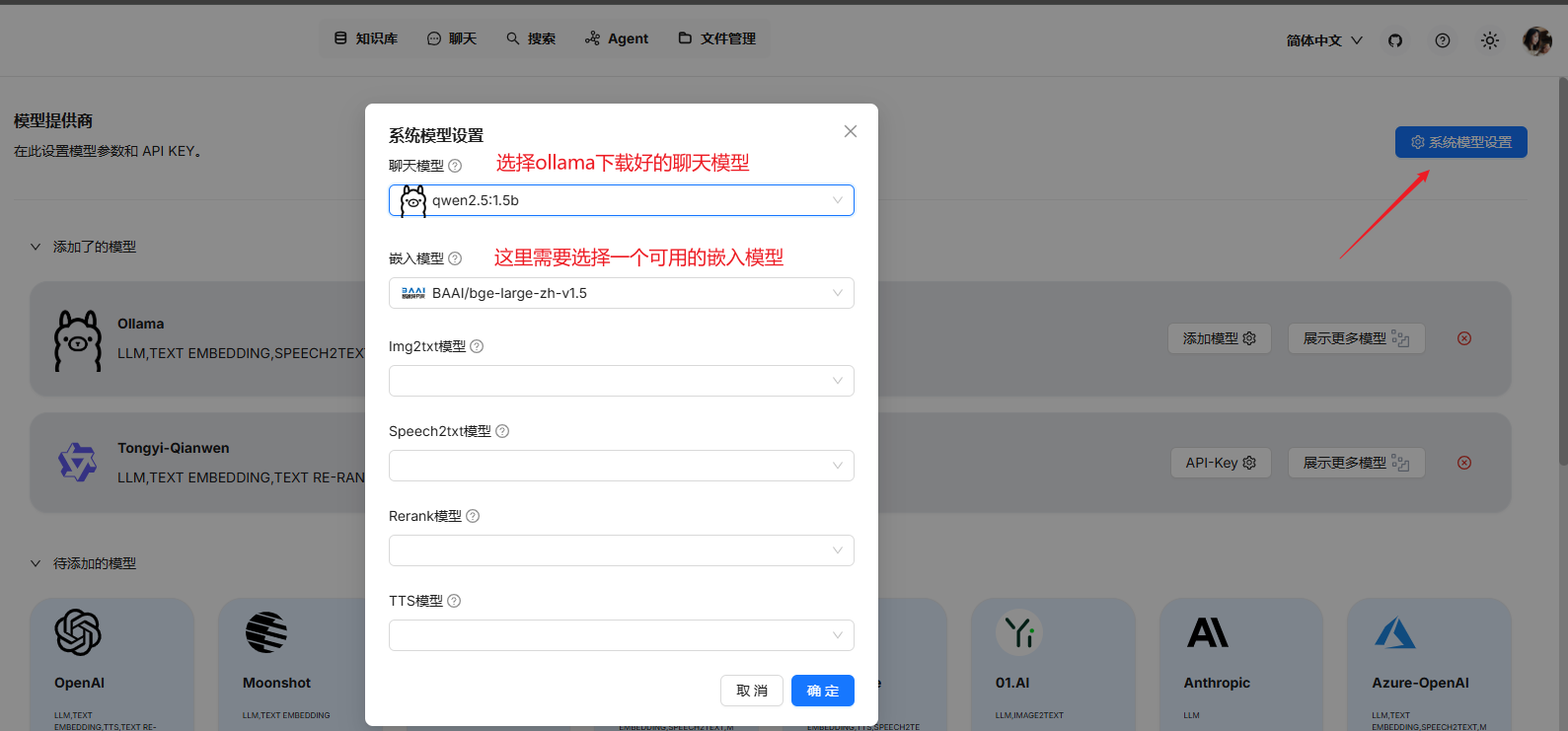The height and width of the screenshot is (731, 1568).
Task: Click the Moonshot logo icon
Action: [266, 632]
